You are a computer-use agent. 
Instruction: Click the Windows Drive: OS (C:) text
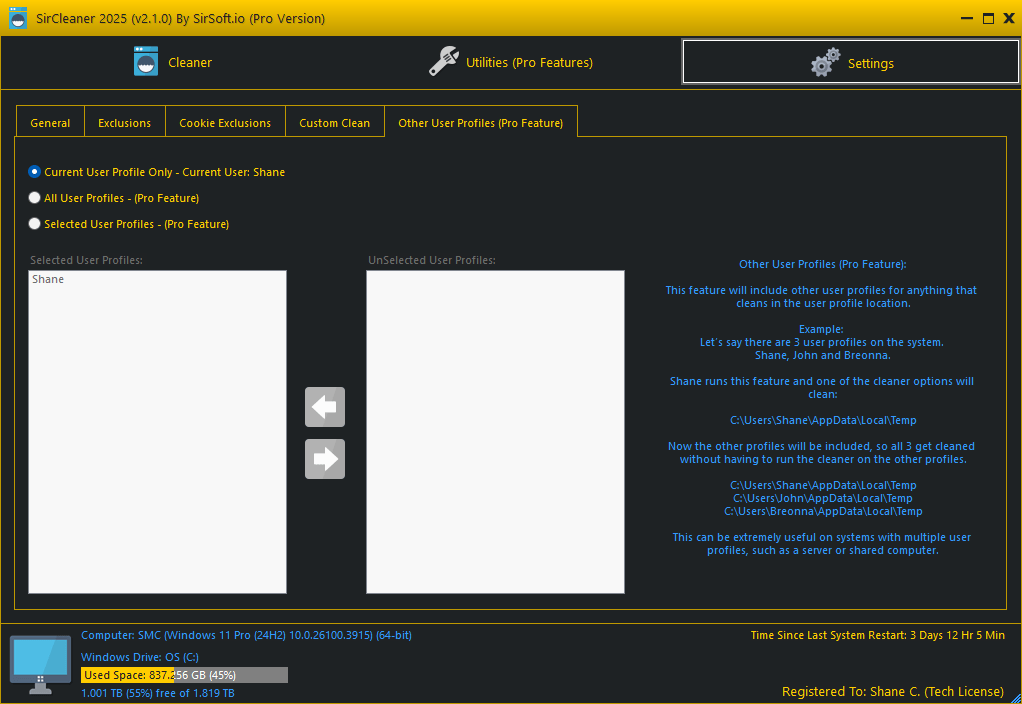pos(140,657)
